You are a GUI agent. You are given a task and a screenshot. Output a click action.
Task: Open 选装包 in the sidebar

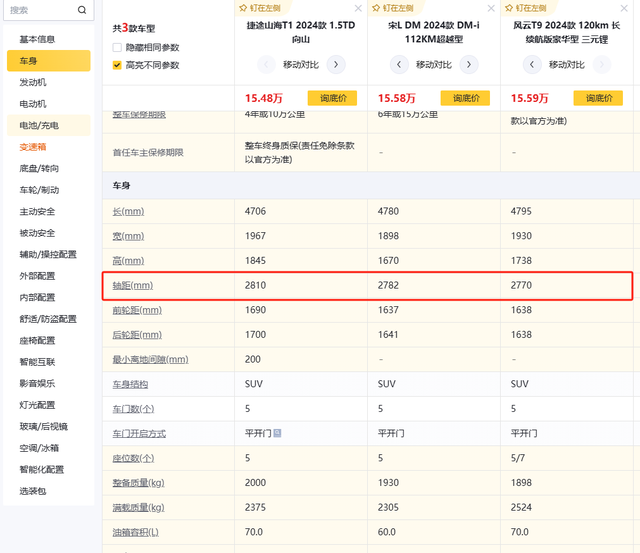[33, 491]
